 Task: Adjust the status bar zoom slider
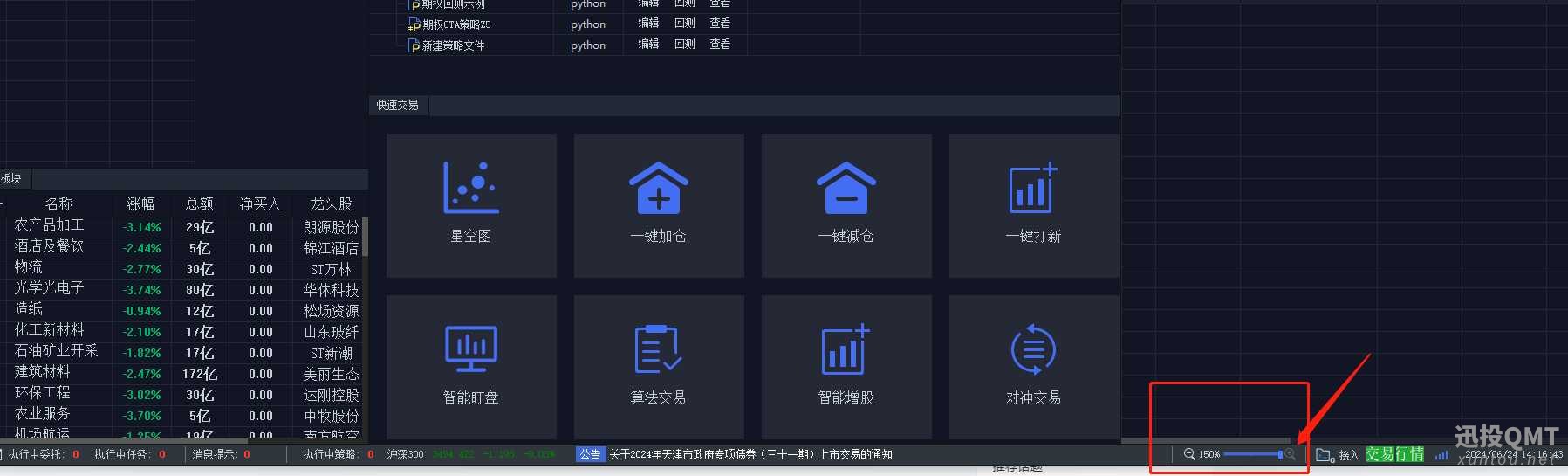tap(1253, 454)
